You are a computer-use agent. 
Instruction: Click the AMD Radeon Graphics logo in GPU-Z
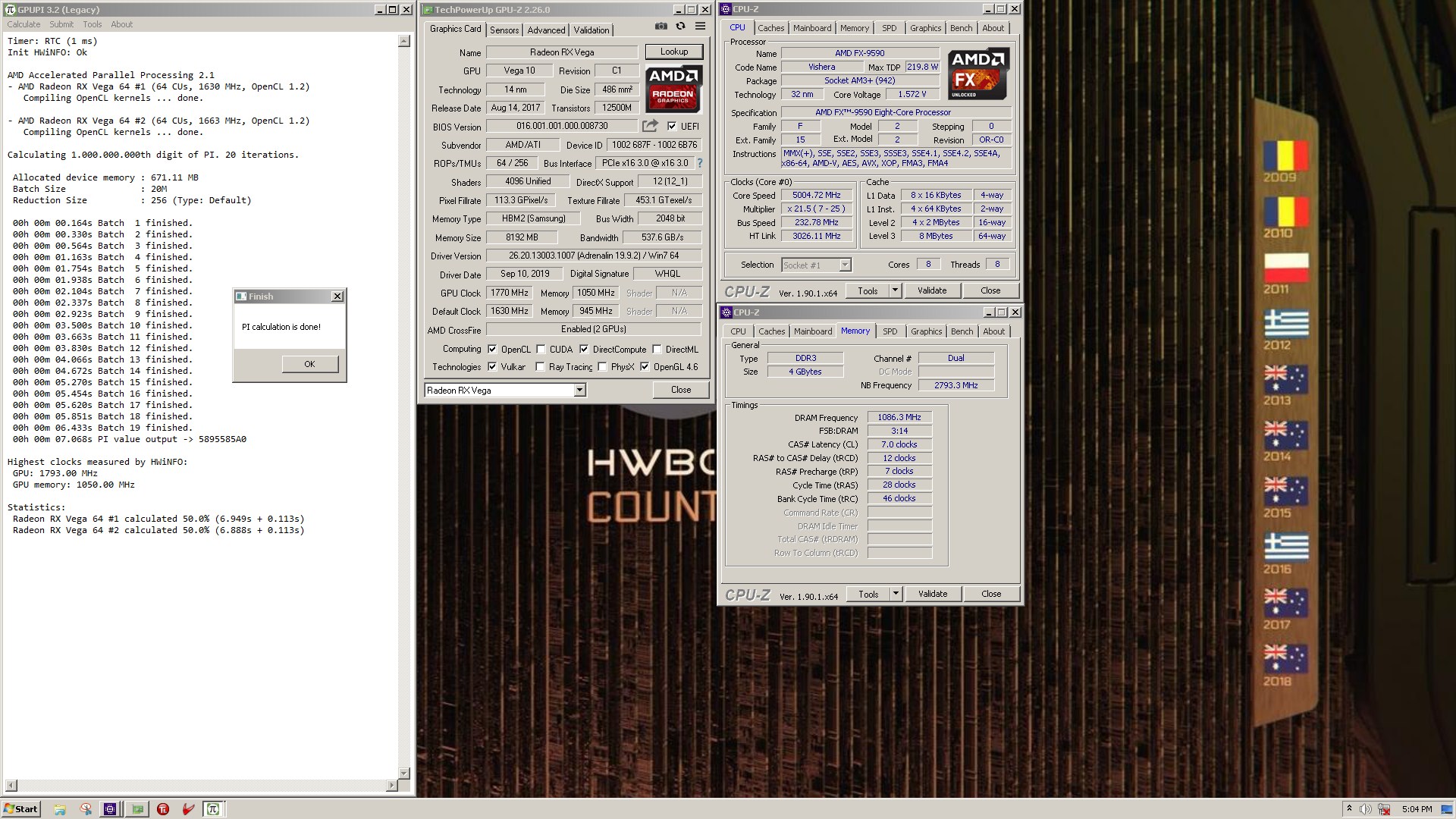pyautogui.click(x=673, y=89)
